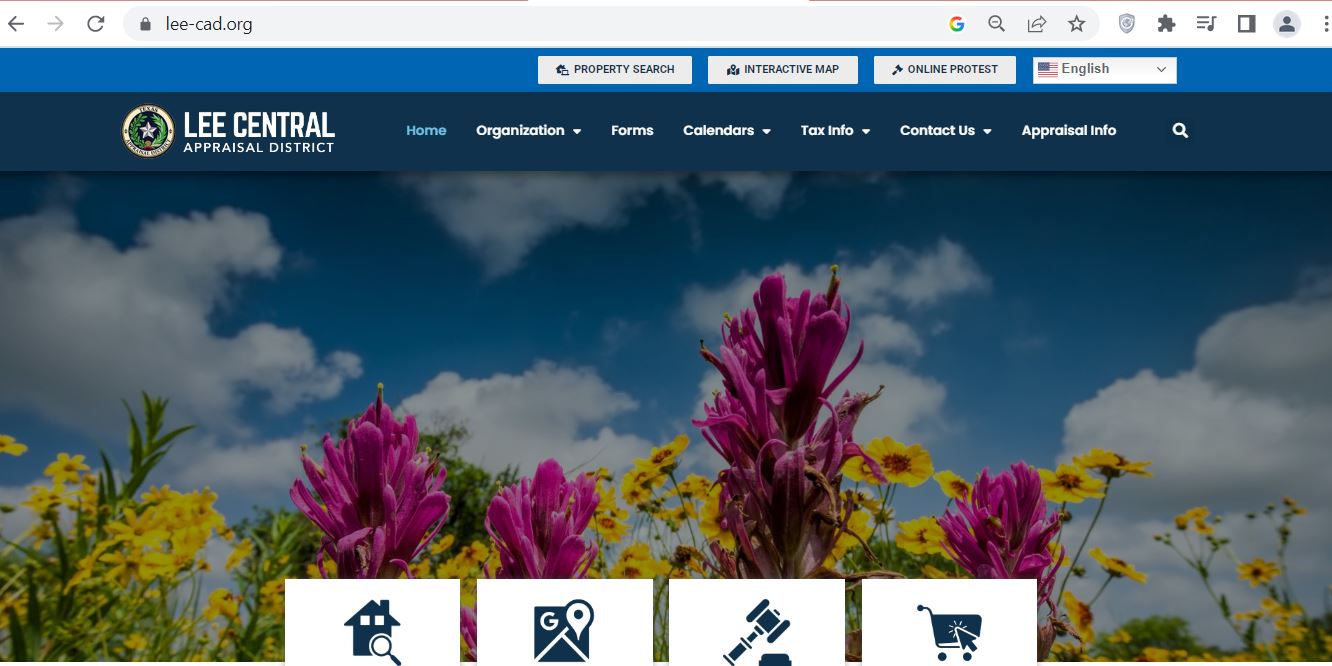Open the browser extensions puzzle icon
The height and width of the screenshot is (666, 1332).
point(1166,24)
